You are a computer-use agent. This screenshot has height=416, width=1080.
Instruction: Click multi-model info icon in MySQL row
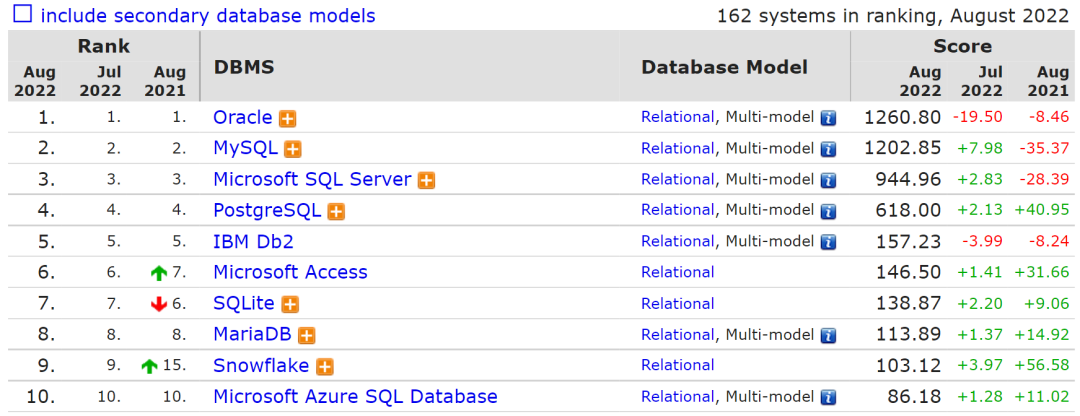[x=828, y=149]
